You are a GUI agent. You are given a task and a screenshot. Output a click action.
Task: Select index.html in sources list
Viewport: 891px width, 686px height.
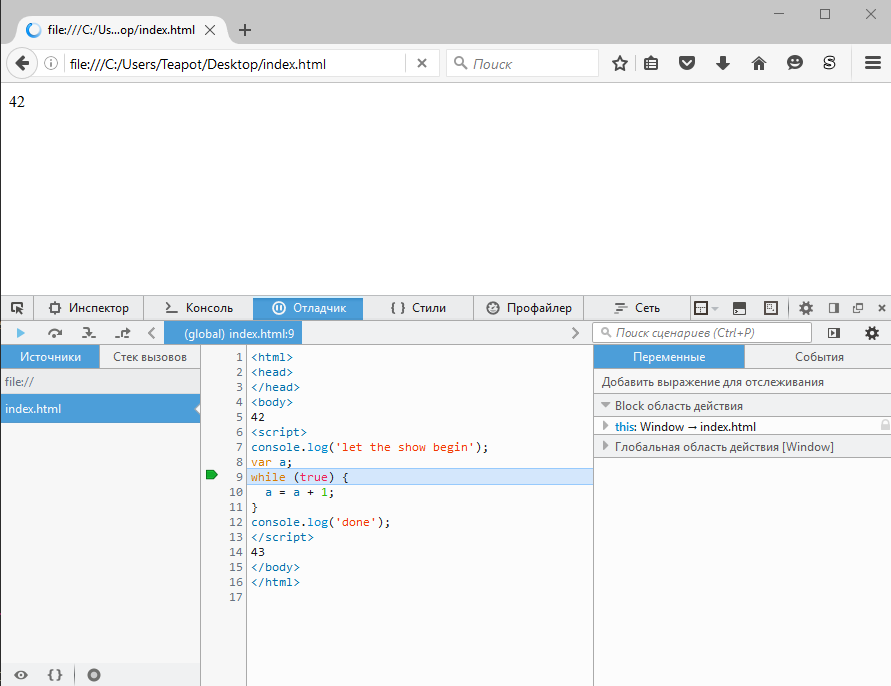click(101, 409)
